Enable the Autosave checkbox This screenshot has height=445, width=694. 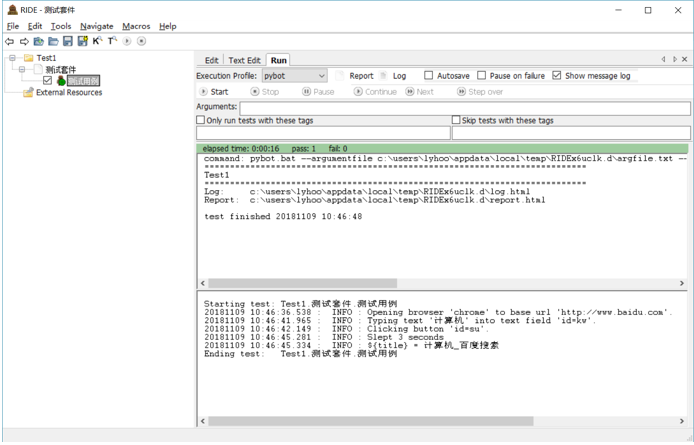click(428, 76)
